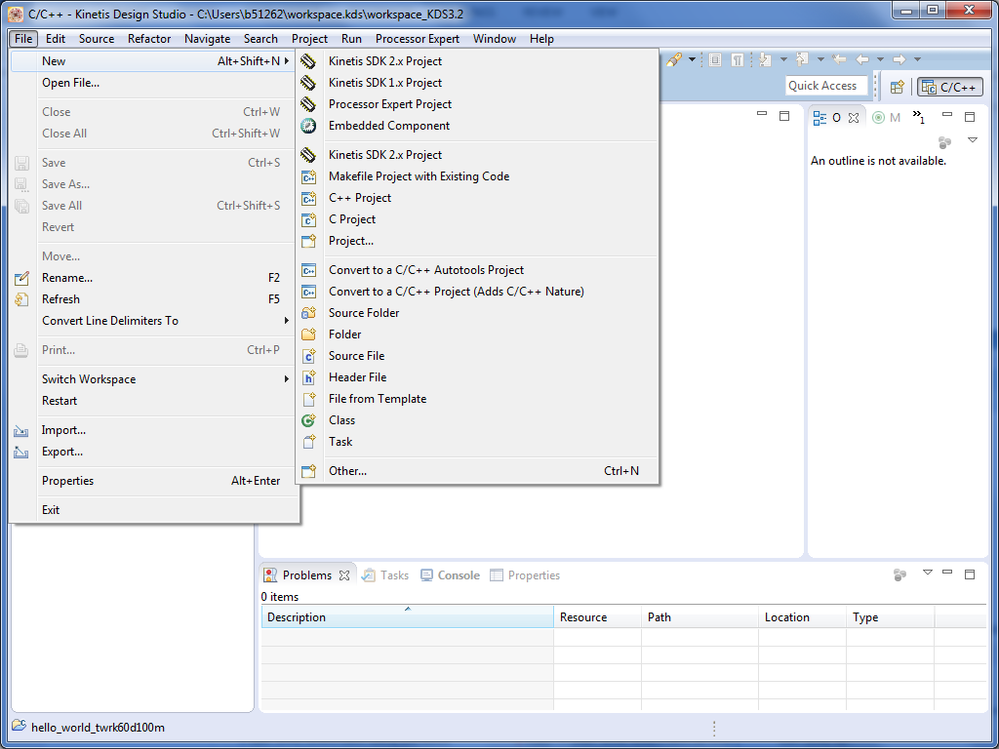Click the File from Template icon
This screenshot has width=999, height=749.
308,399
